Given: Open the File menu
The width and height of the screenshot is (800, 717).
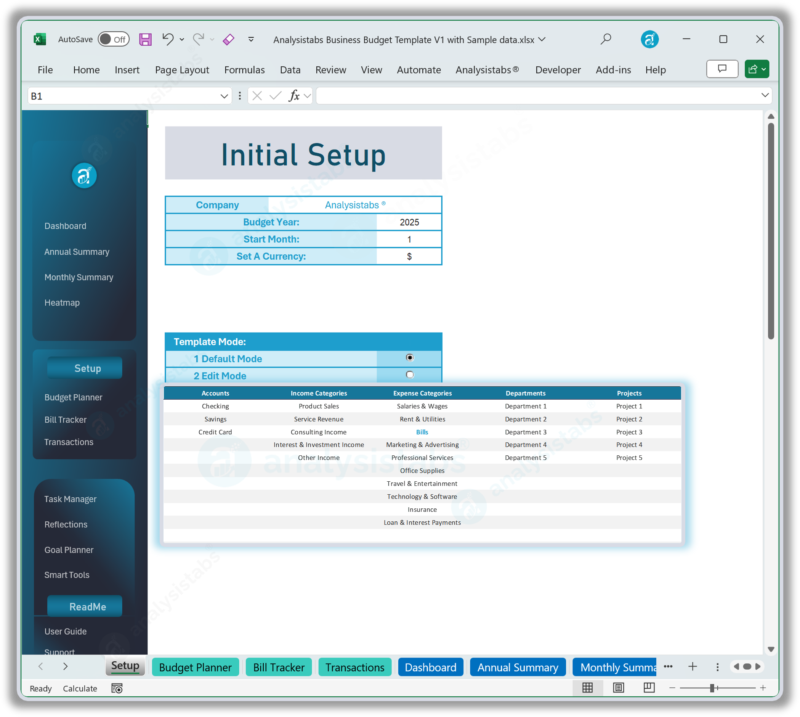Looking at the screenshot, I should pos(45,70).
